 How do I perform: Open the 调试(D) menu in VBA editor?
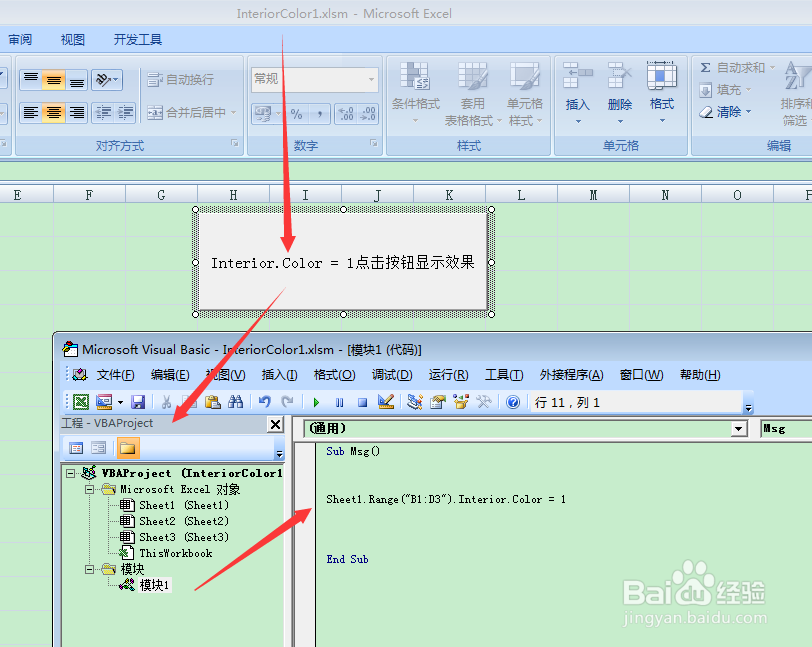click(x=392, y=375)
